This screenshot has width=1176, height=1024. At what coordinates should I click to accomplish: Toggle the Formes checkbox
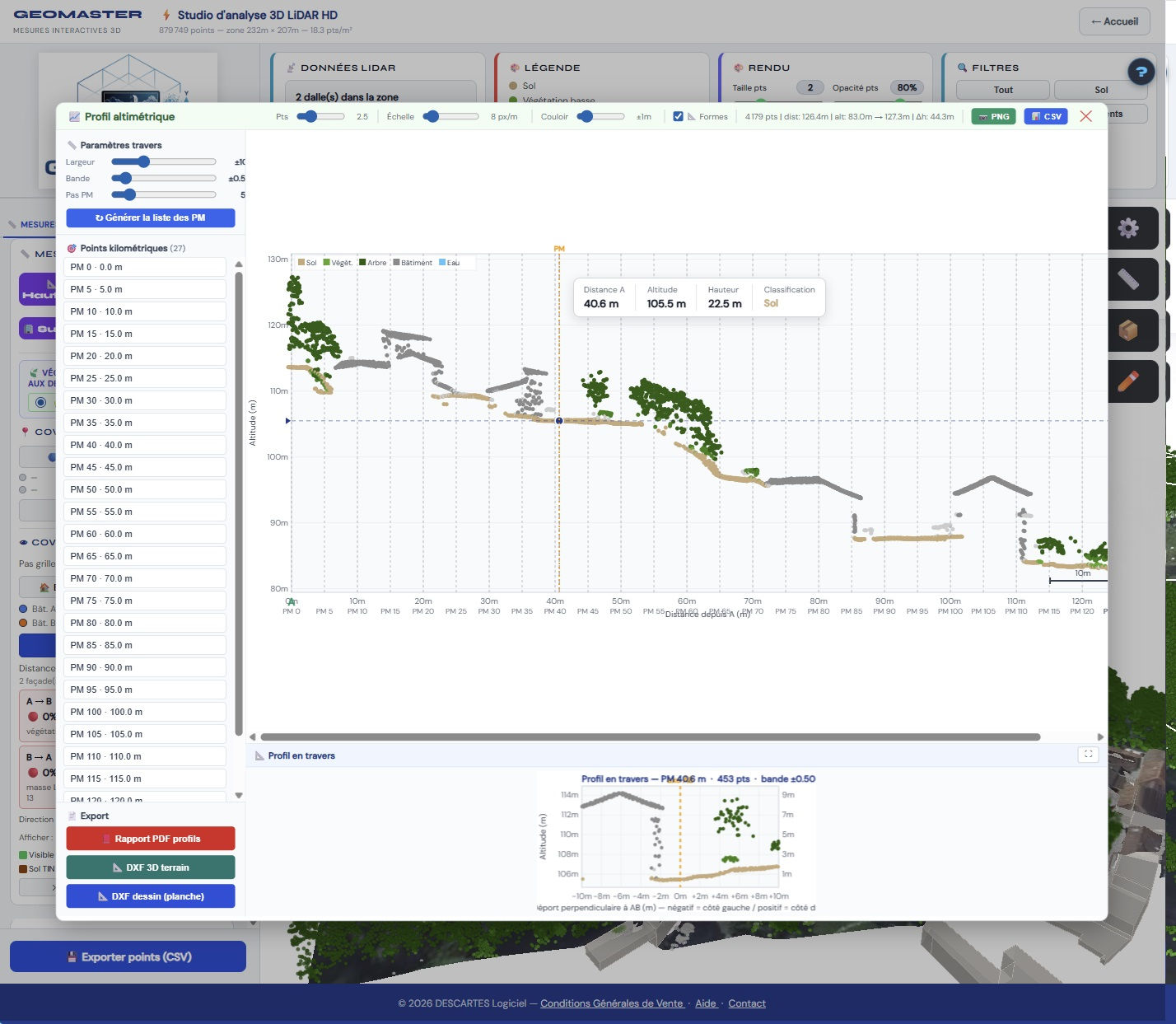pyautogui.click(x=678, y=116)
